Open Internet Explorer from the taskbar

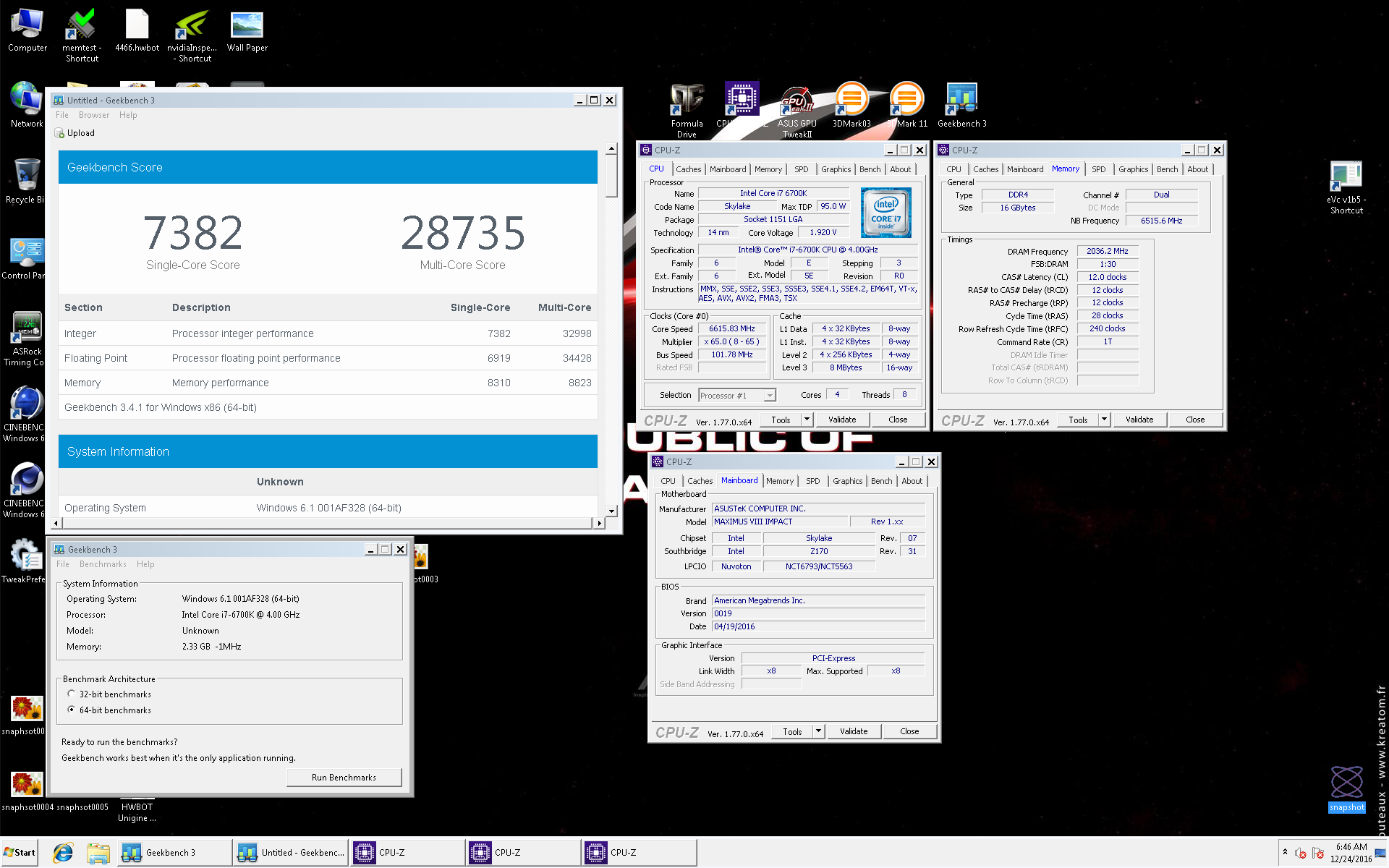click(63, 853)
